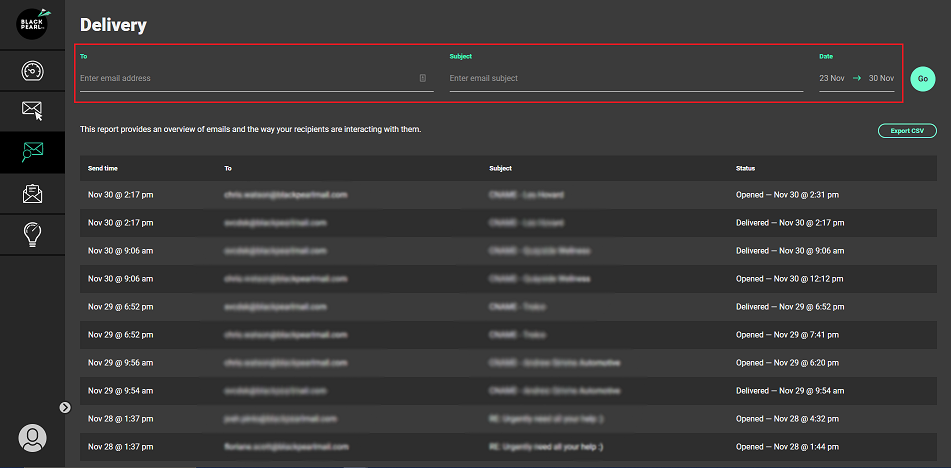
Task: Sort by the Send time column header
Action: click(x=102, y=169)
